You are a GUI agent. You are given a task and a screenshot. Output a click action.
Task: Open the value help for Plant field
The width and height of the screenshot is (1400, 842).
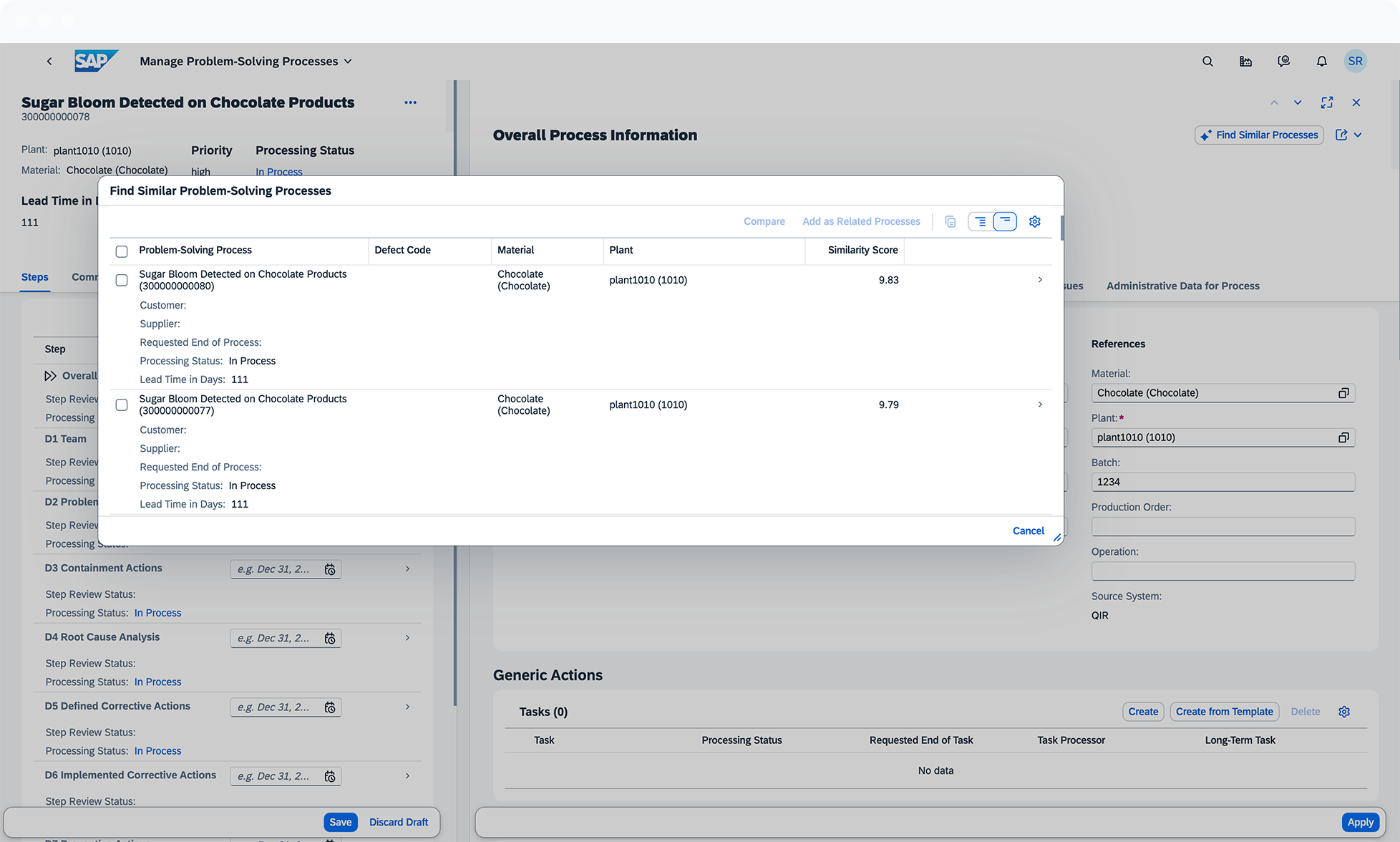(1343, 437)
